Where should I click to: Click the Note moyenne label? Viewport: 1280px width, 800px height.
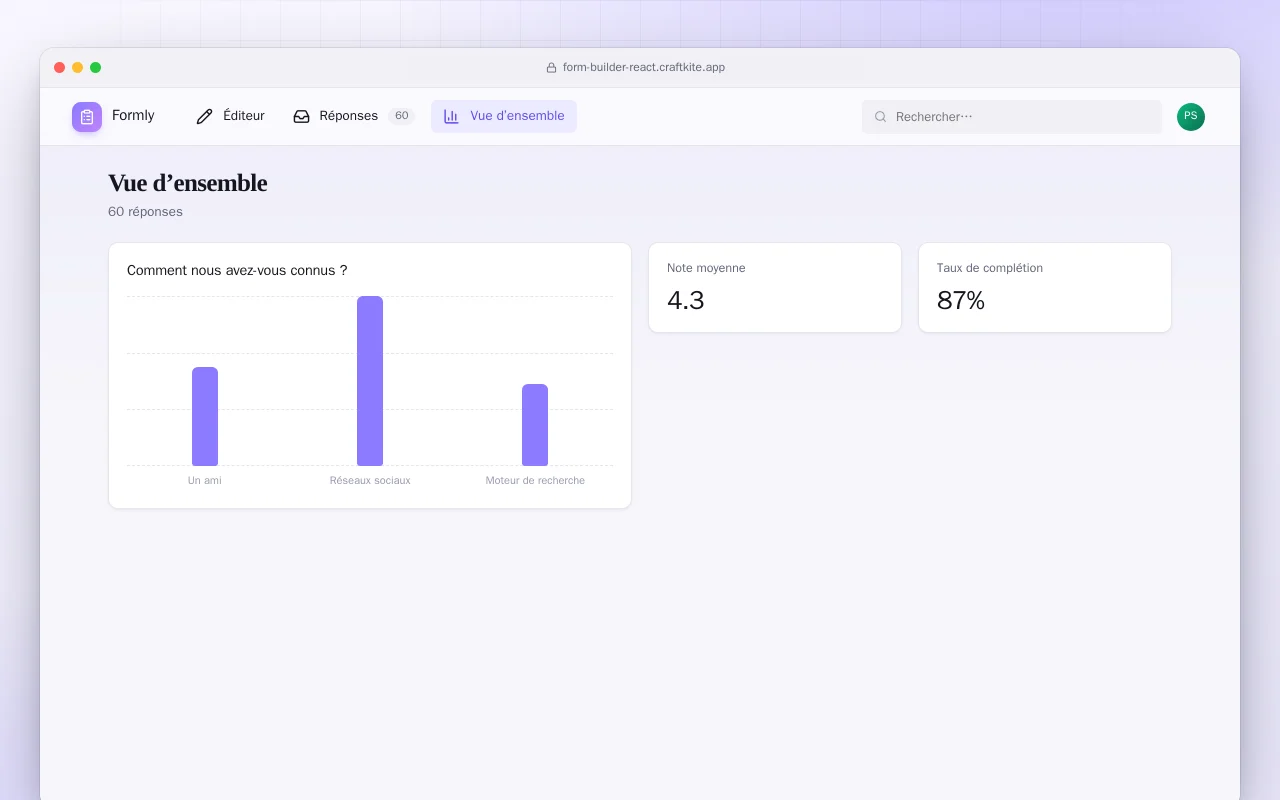click(x=706, y=268)
